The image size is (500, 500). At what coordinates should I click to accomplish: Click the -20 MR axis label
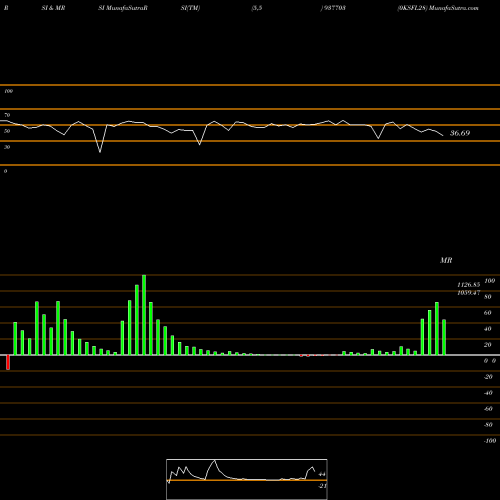[488, 377]
